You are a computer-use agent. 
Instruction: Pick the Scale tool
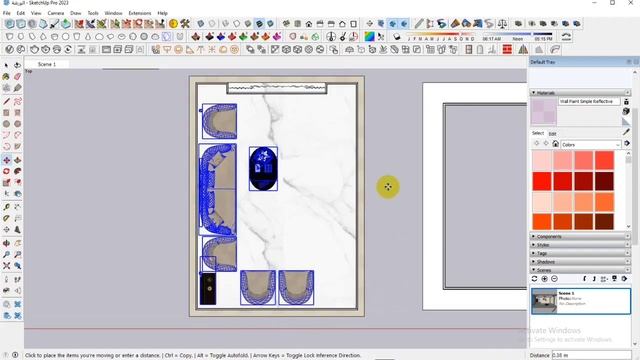click(x=6, y=182)
